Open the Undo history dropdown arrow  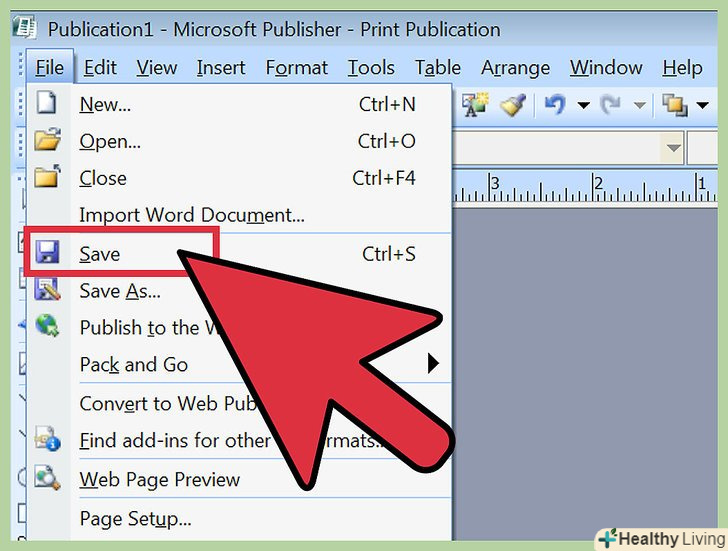pos(584,105)
